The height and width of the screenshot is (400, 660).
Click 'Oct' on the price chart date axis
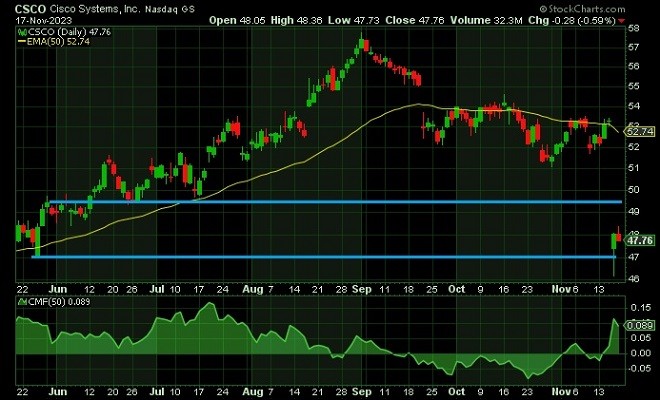[457, 289]
